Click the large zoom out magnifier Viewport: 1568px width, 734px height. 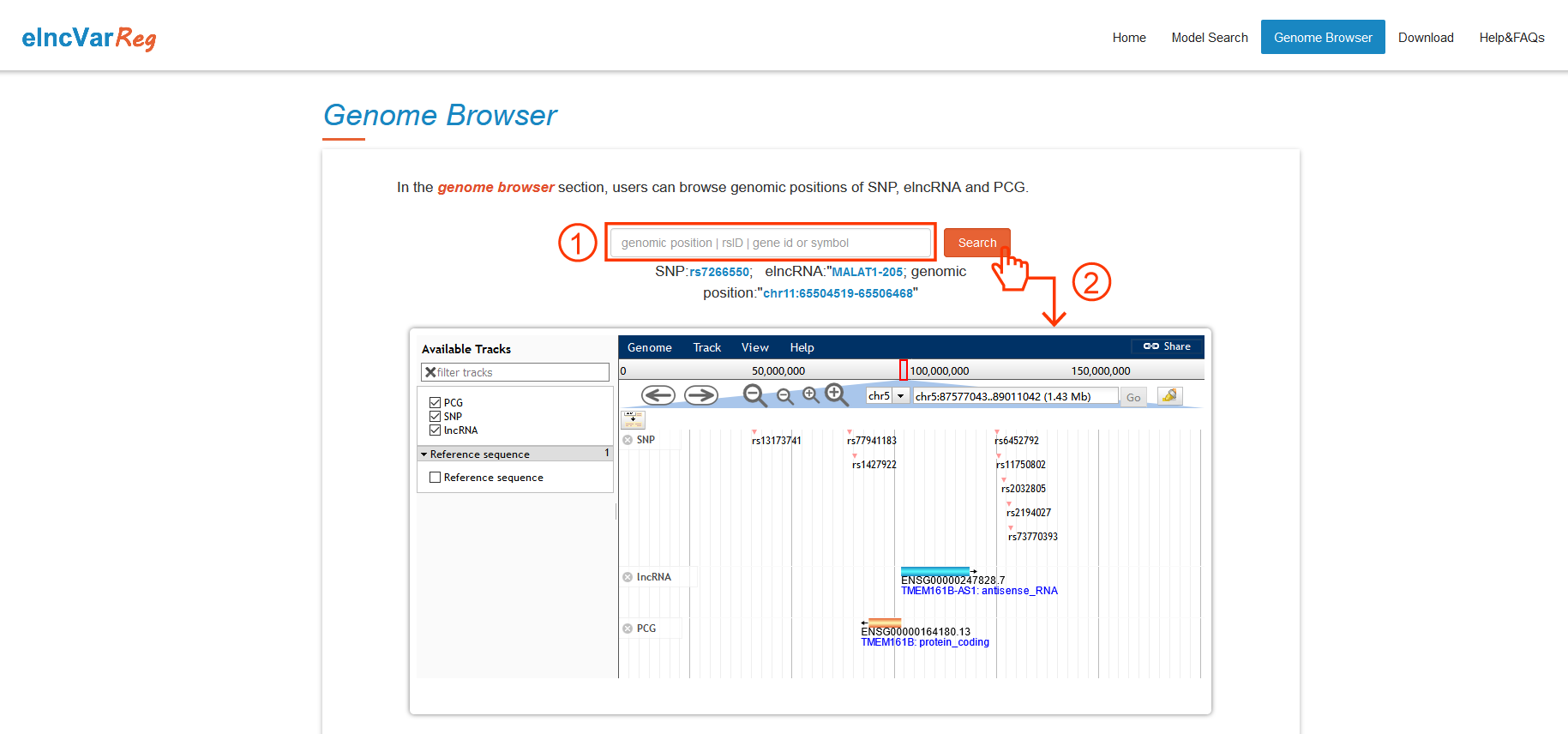point(754,395)
